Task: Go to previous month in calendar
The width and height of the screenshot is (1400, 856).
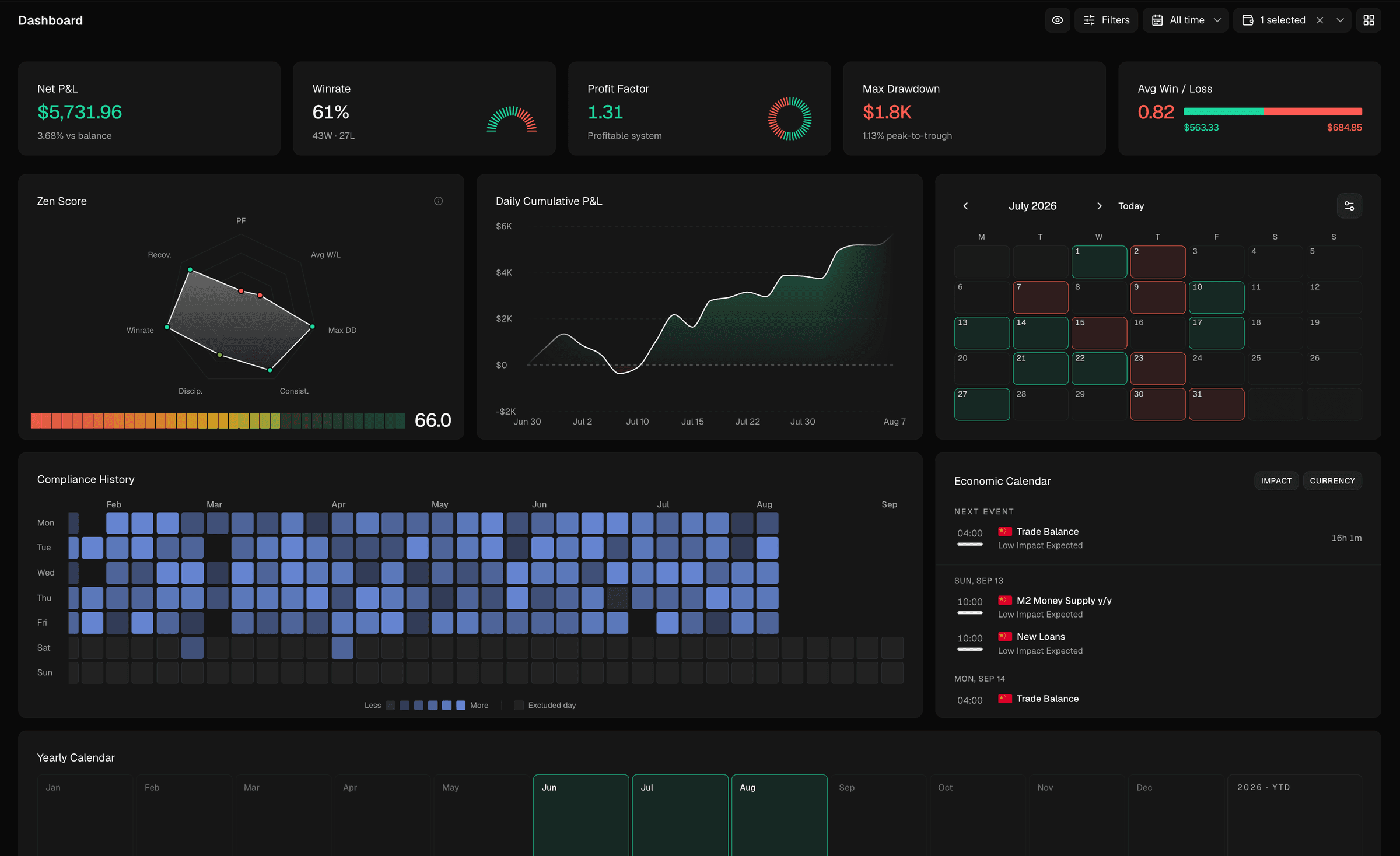Action: point(965,206)
